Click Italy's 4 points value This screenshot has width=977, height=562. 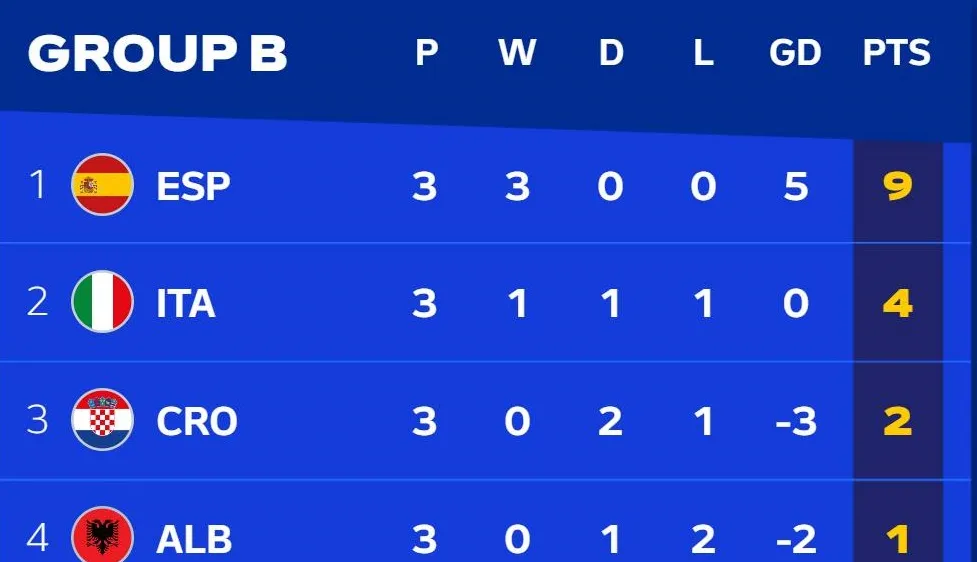[897, 304]
